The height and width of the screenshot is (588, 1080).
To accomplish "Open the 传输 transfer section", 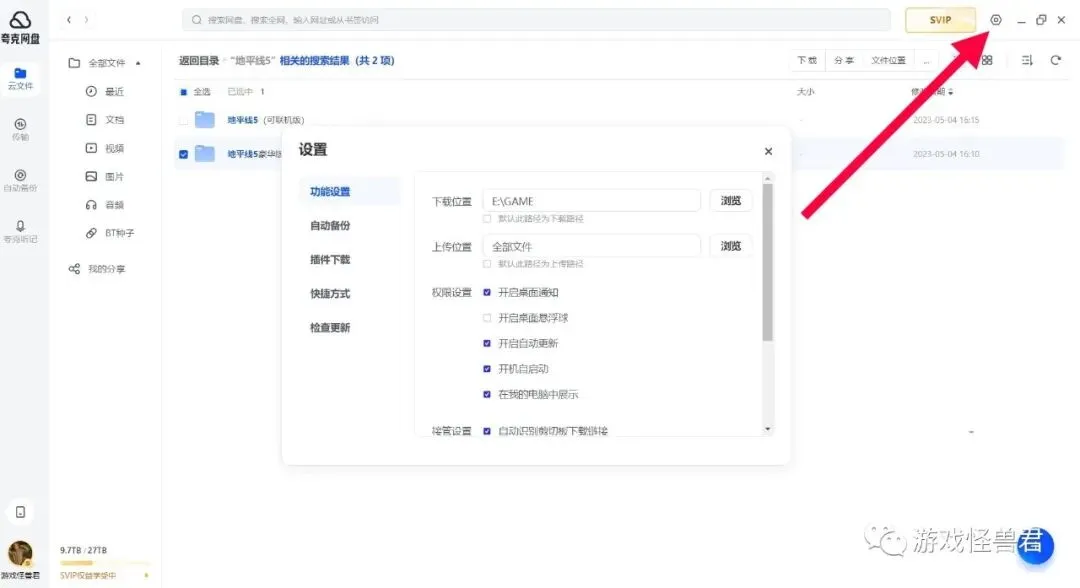I will (x=20, y=129).
